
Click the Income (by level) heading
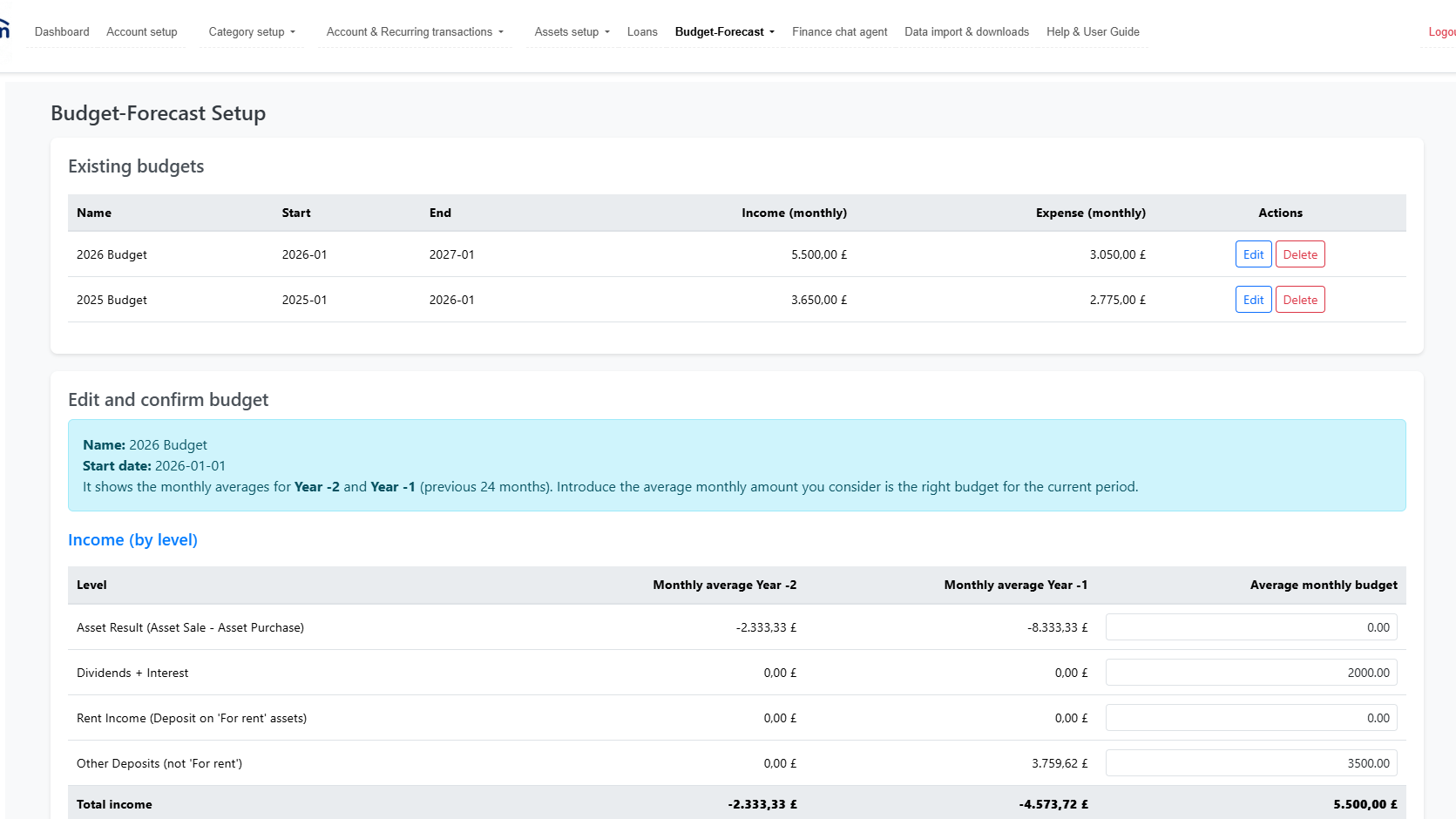(x=132, y=540)
